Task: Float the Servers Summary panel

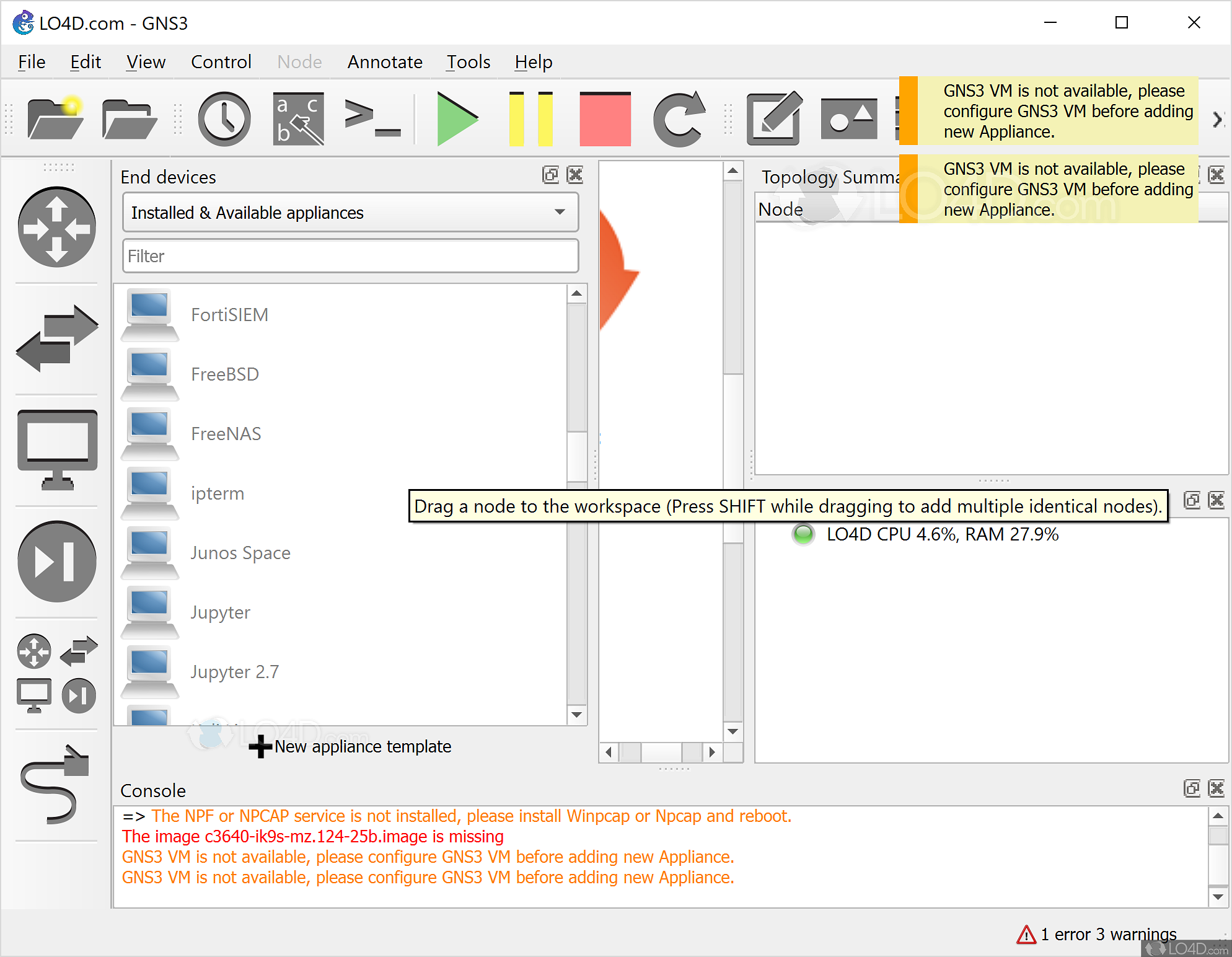Action: pos(1192,500)
